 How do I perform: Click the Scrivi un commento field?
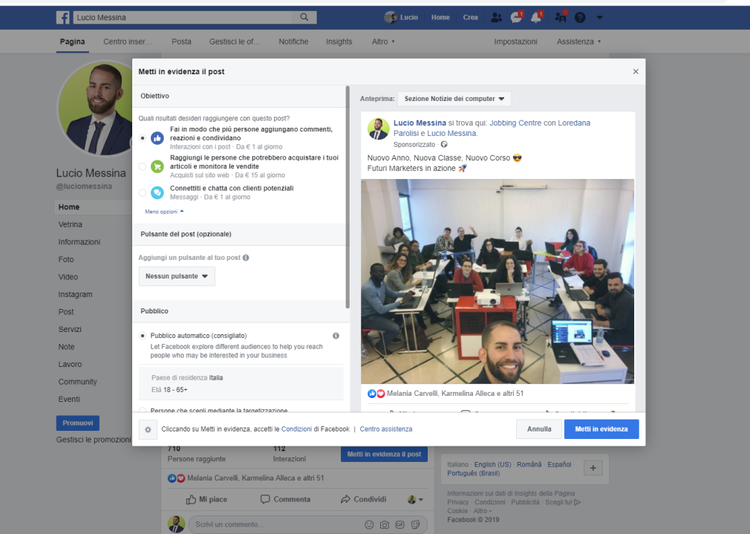point(276,524)
